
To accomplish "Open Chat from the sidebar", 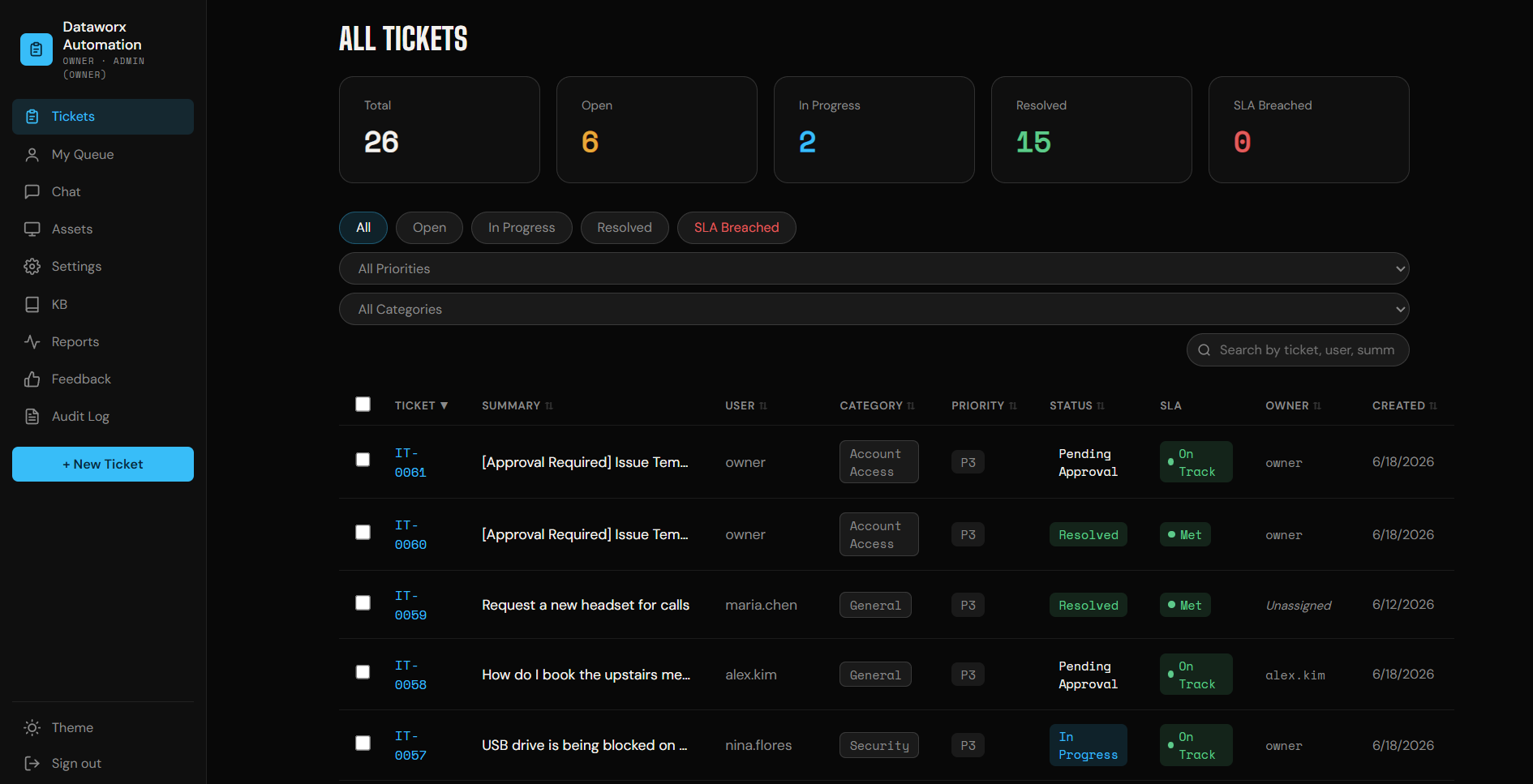I will click(103, 192).
